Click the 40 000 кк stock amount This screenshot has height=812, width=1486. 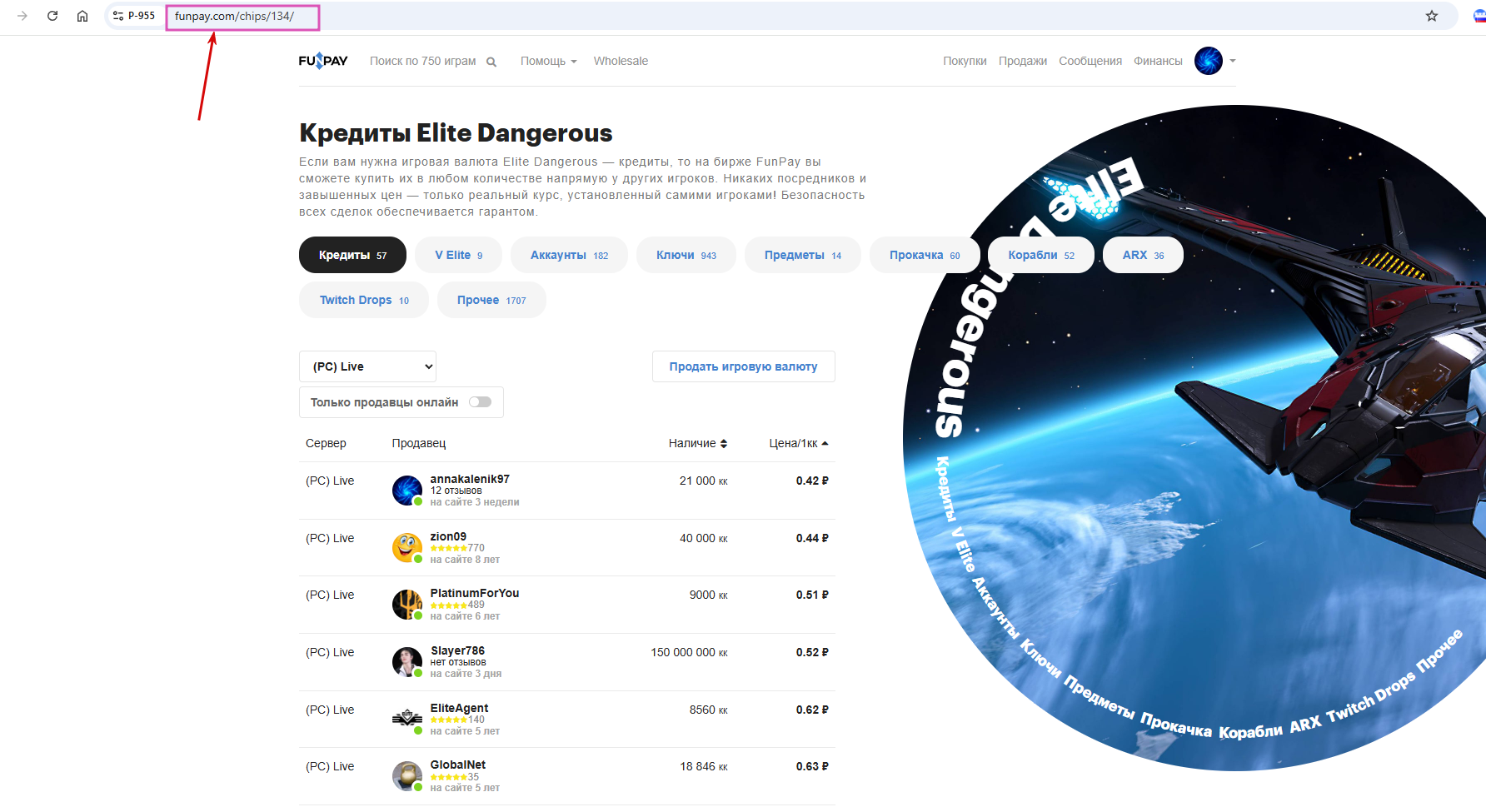[x=703, y=538]
